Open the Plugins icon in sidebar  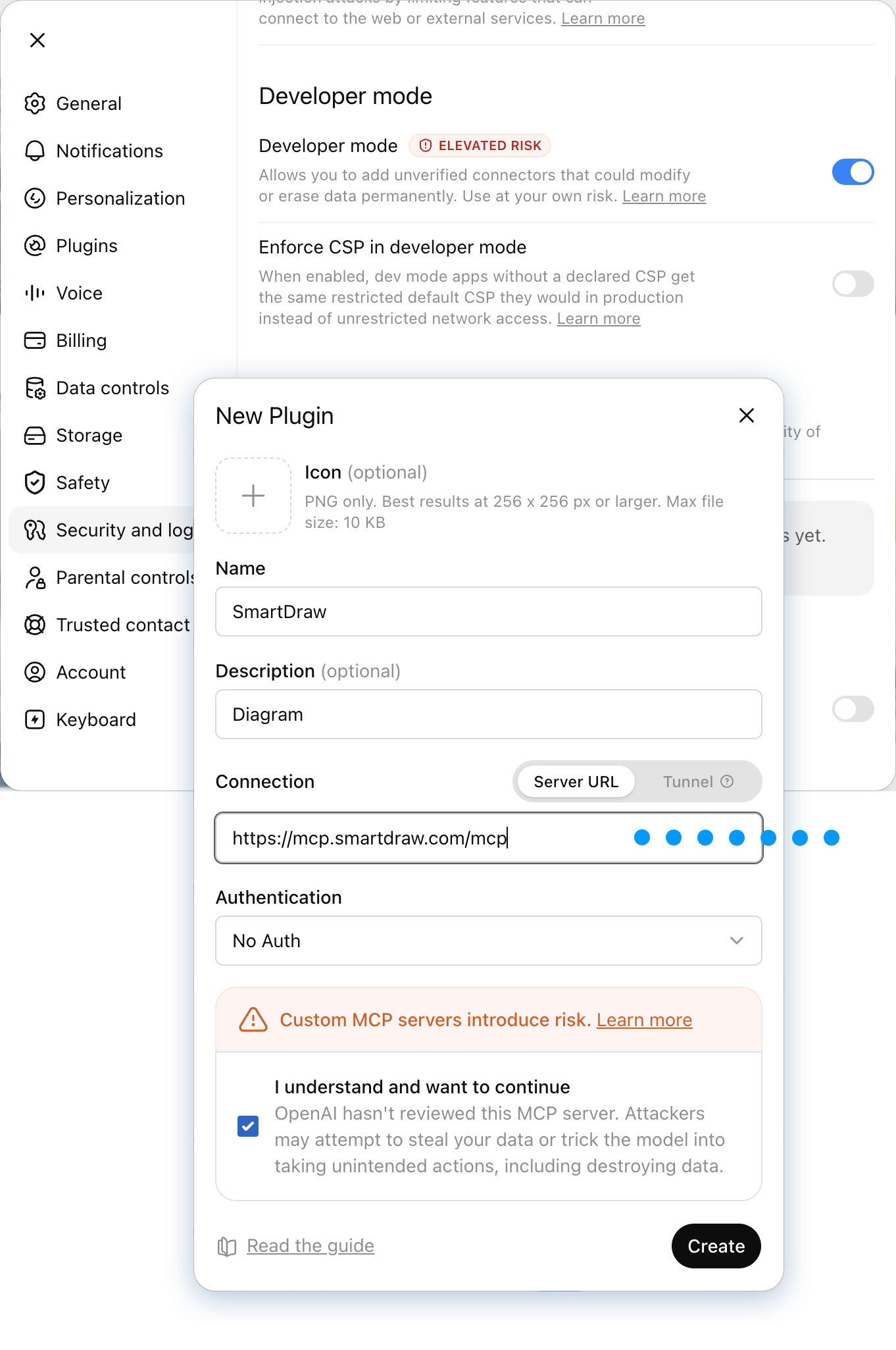coord(35,246)
